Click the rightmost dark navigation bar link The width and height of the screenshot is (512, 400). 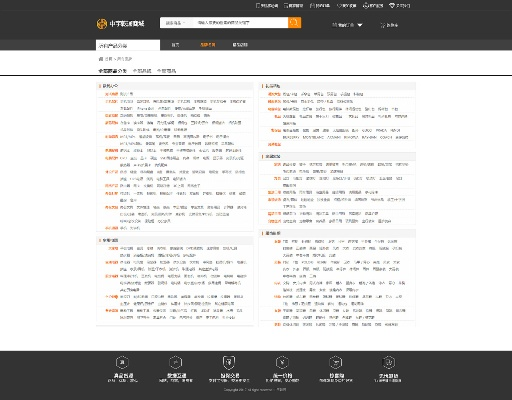(x=240, y=45)
